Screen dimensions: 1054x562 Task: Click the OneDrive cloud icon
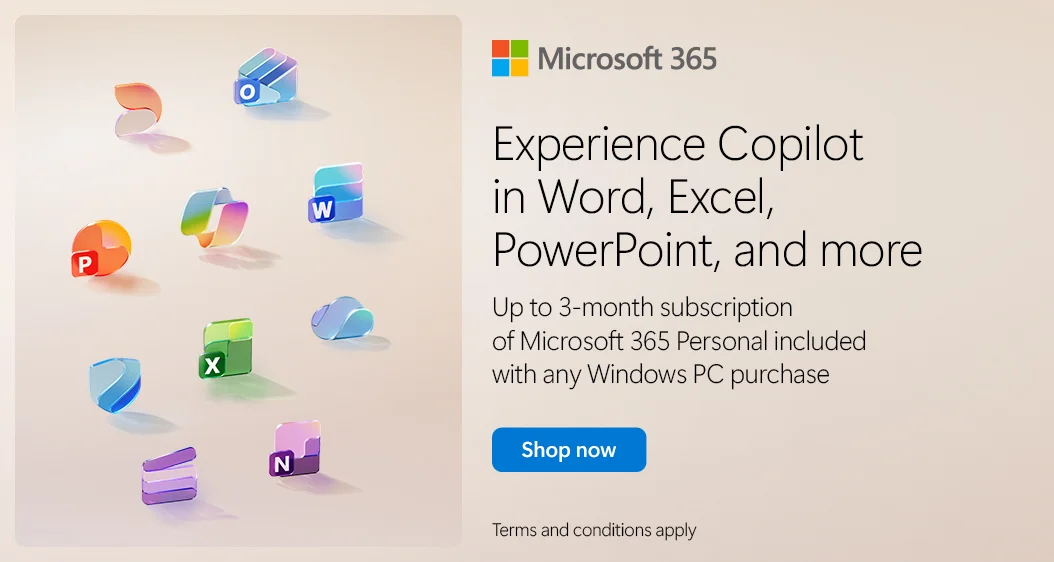pyautogui.click(x=341, y=318)
